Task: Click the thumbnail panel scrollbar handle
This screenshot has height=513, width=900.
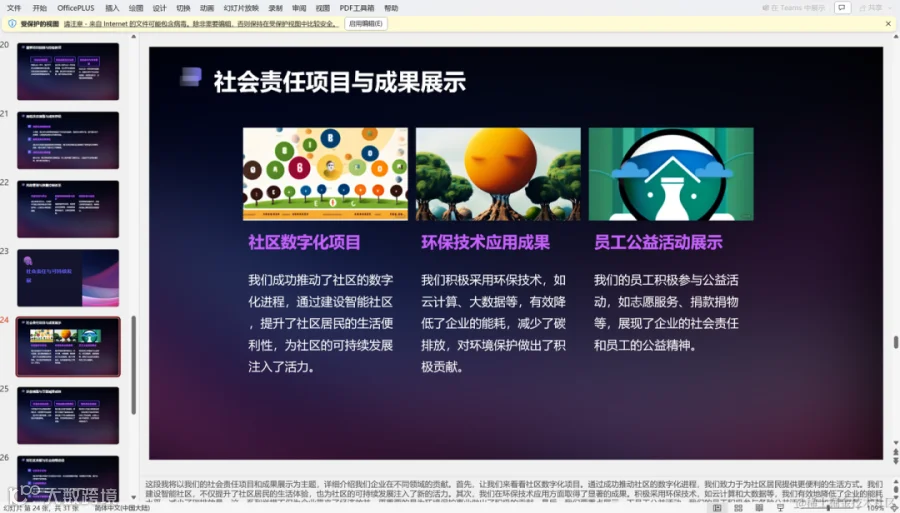Action: 133,364
